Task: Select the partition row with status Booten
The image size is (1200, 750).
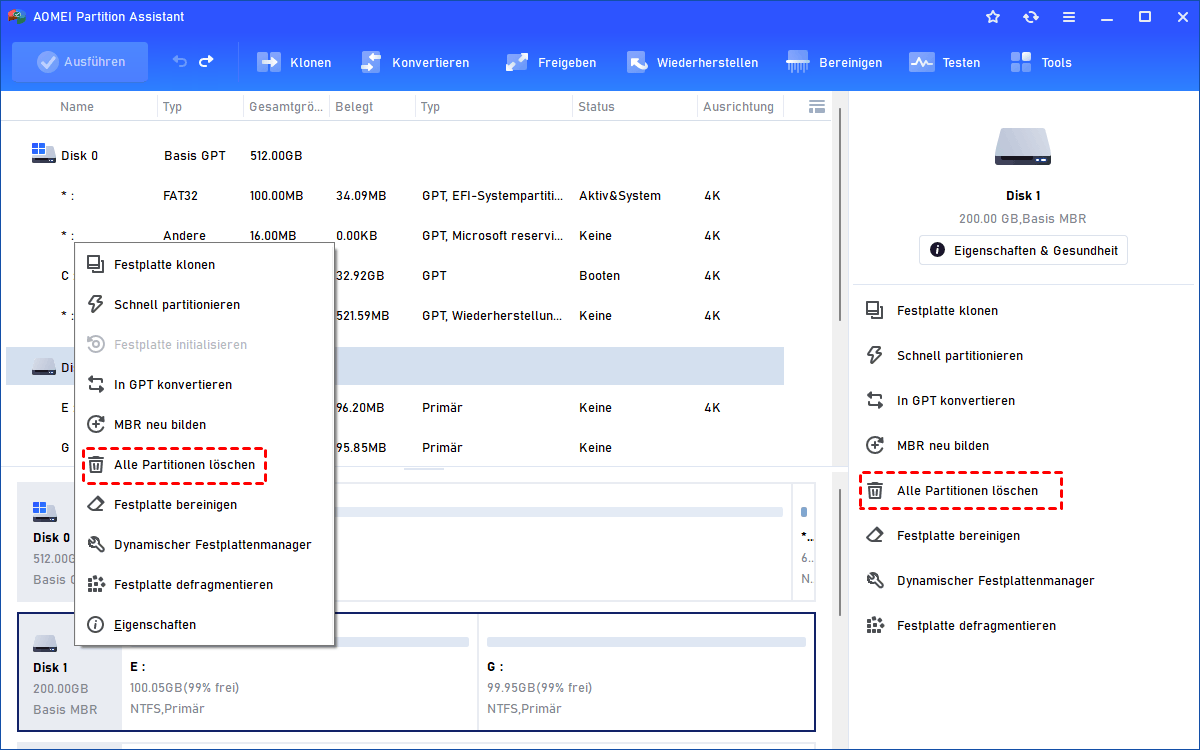Action: click(x=395, y=276)
